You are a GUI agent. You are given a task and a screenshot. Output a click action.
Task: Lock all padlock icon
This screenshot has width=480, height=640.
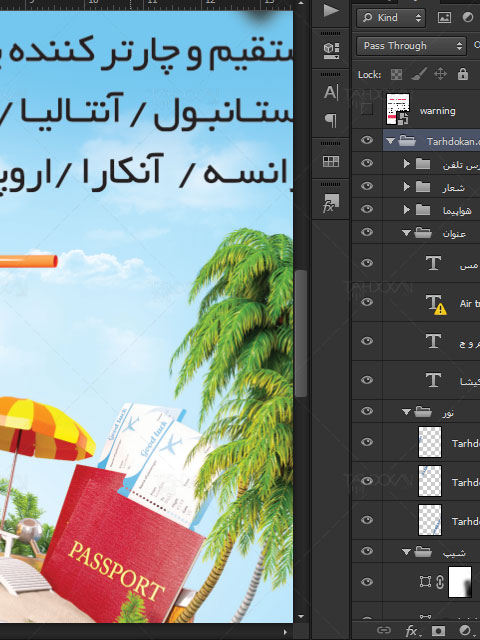coord(463,74)
